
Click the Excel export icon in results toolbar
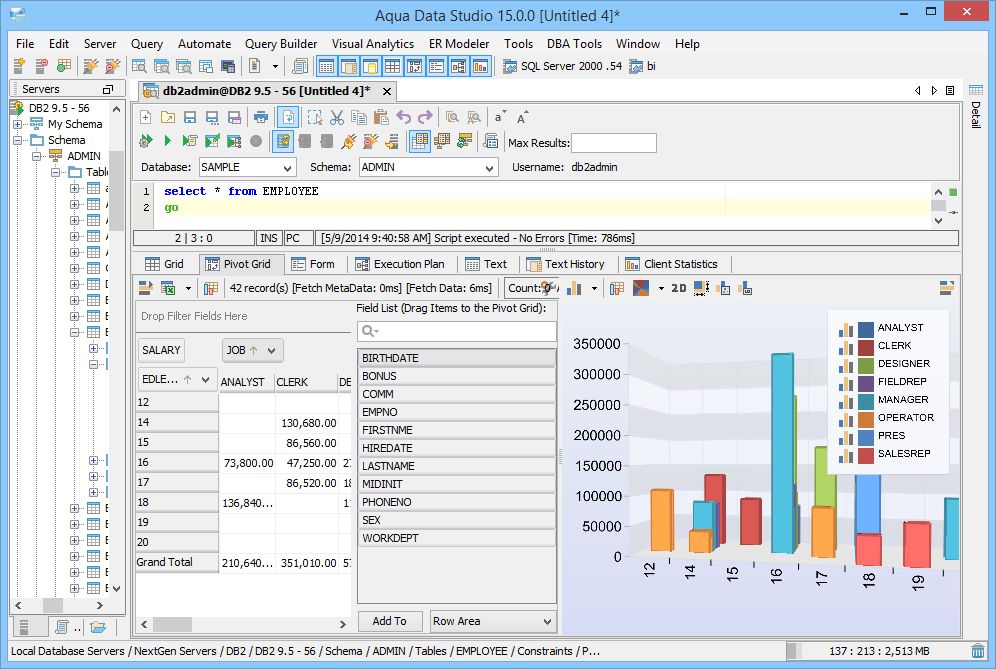[x=168, y=288]
